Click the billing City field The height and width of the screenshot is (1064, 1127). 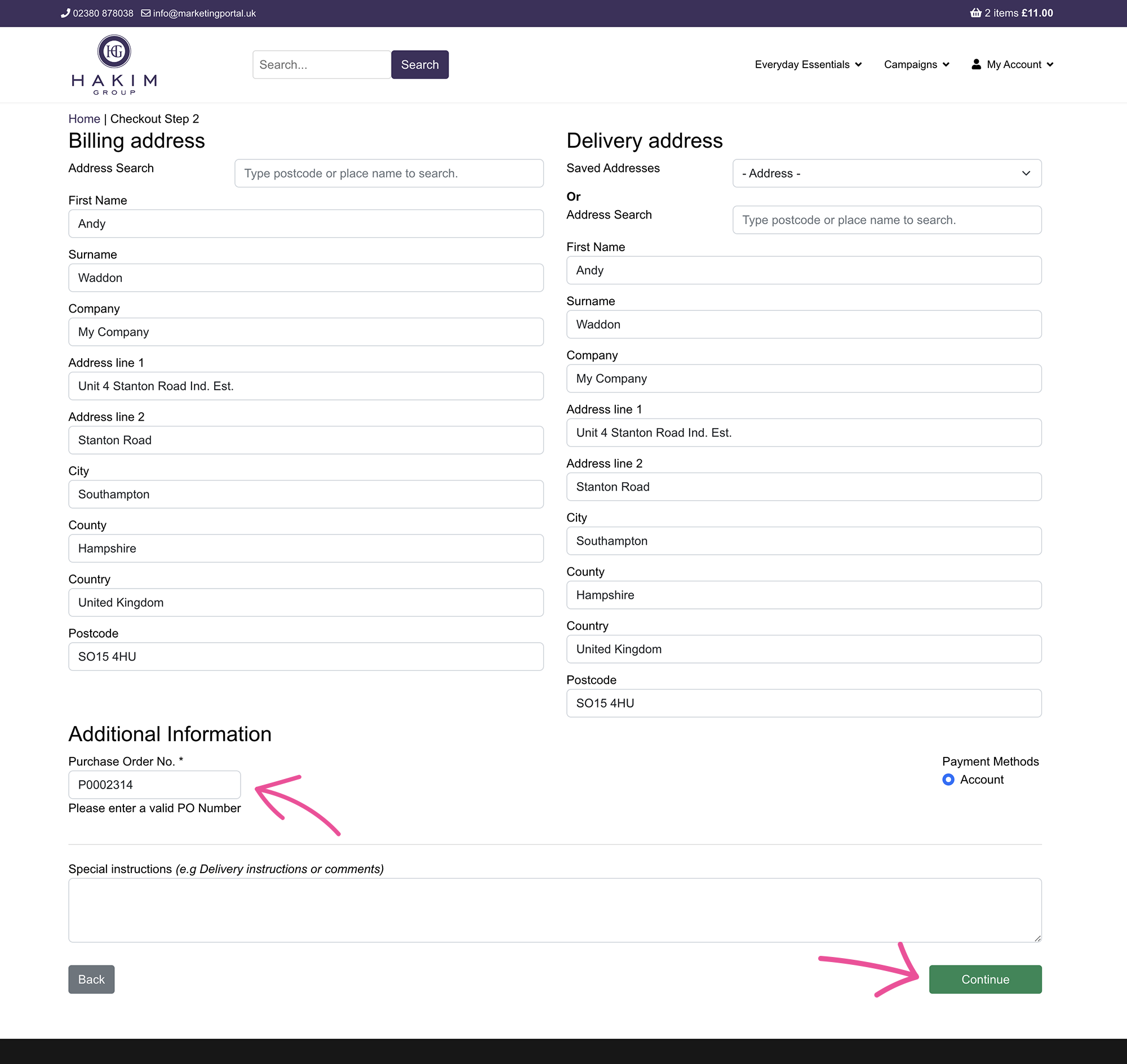[306, 494]
